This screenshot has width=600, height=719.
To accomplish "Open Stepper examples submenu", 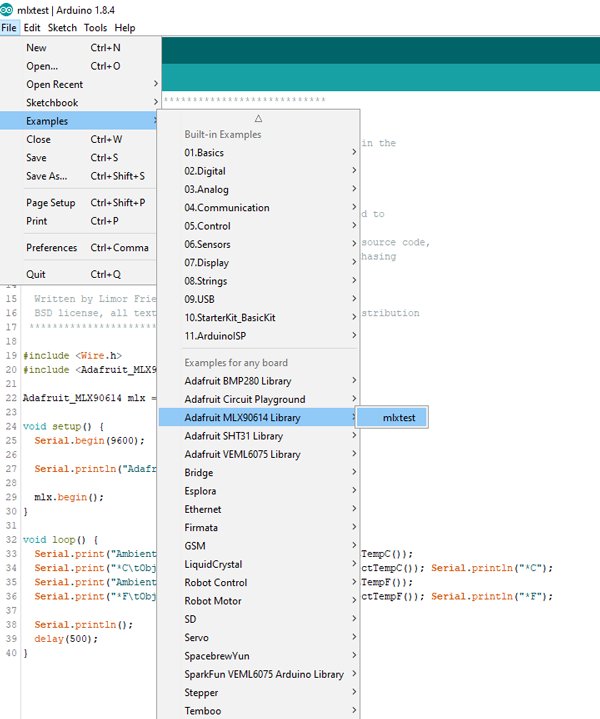I will click(x=259, y=693).
